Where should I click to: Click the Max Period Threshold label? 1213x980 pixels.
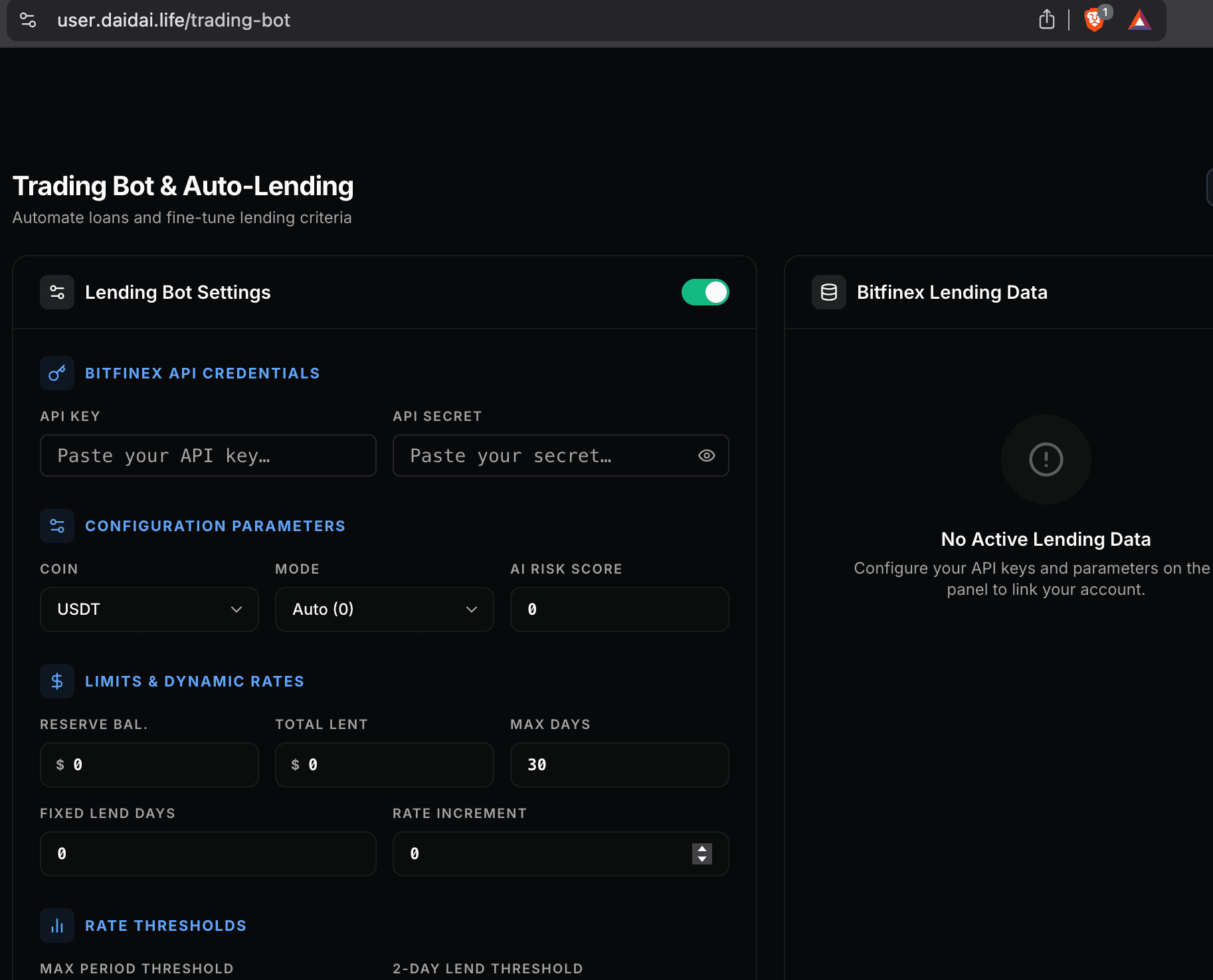137,969
